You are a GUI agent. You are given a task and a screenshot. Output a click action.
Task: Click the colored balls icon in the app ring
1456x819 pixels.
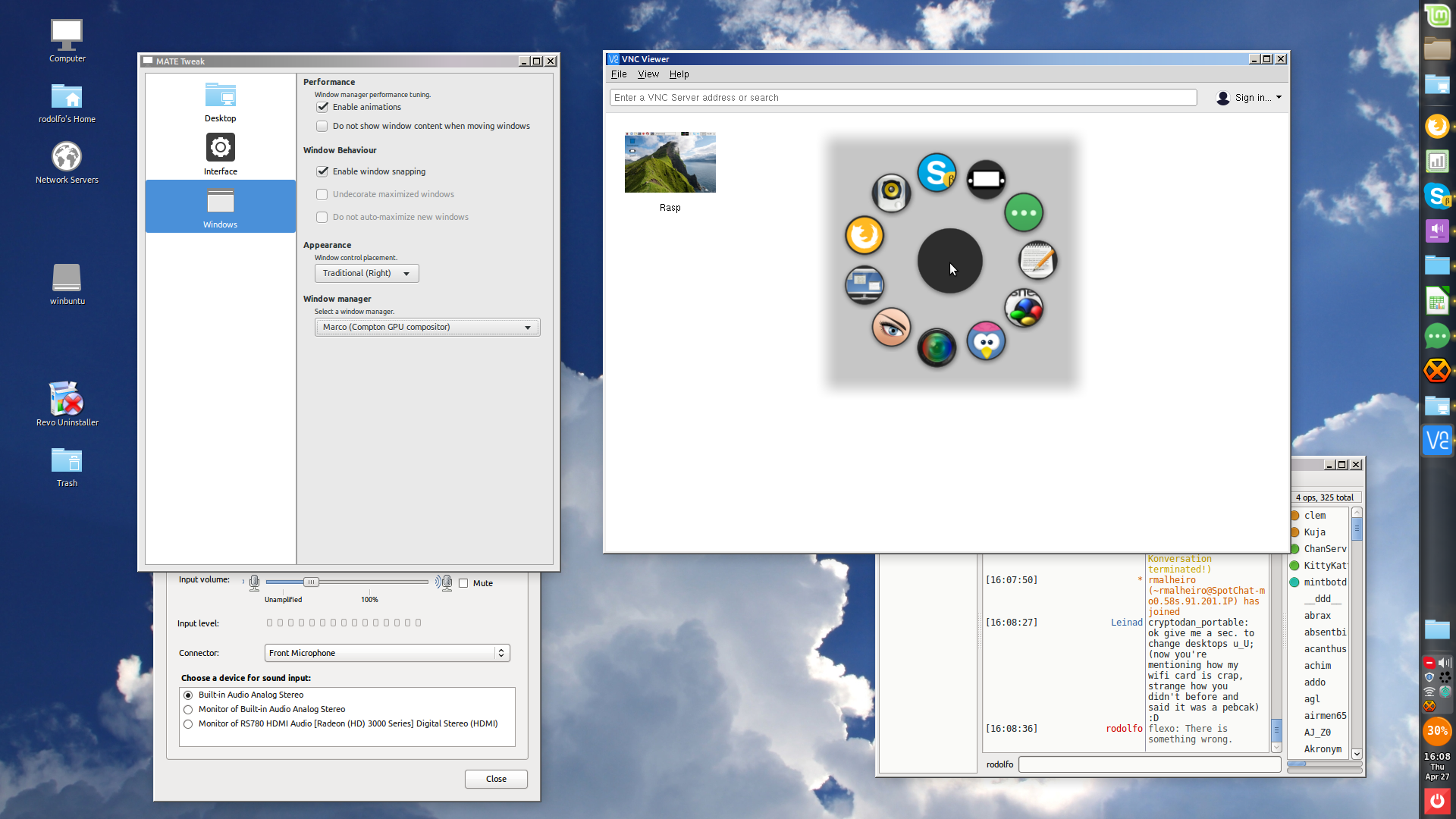[1024, 309]
